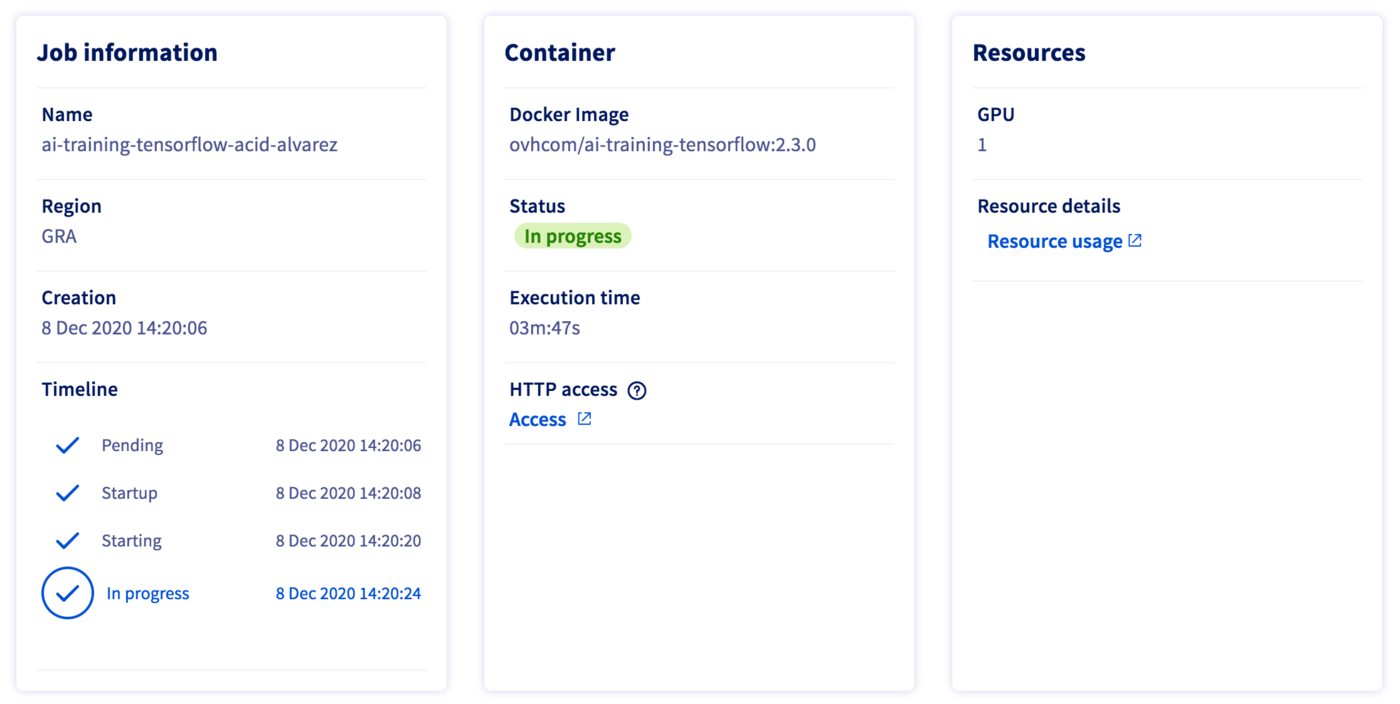Click the Creation date 8 Dec 2020 14:20:06
This screenshot has width=1400, height=704.
click(124, 328)
